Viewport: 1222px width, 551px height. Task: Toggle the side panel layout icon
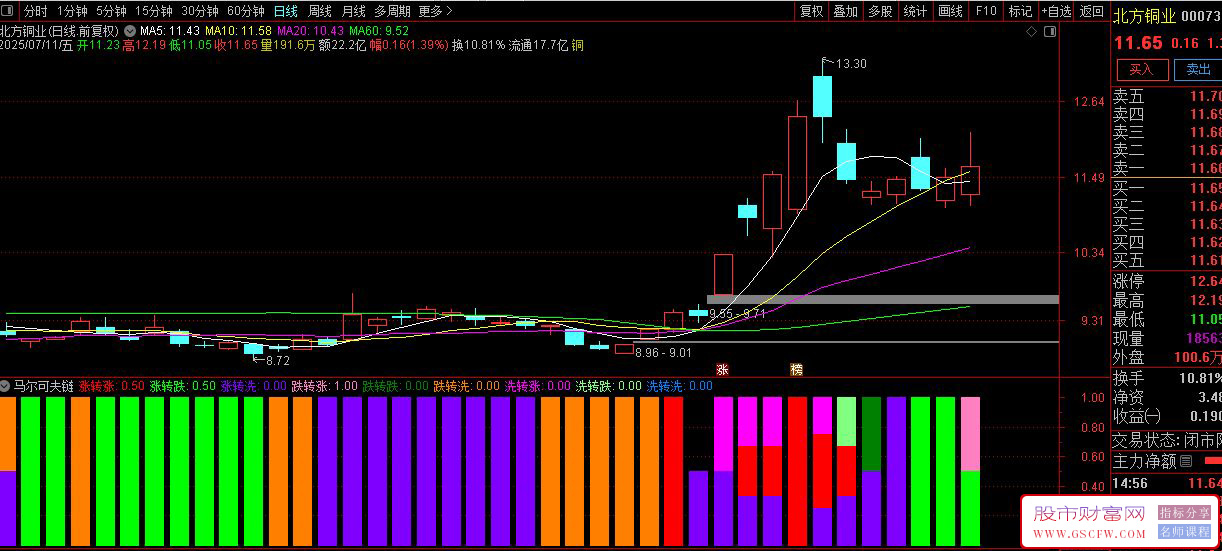coord(1050,31)
